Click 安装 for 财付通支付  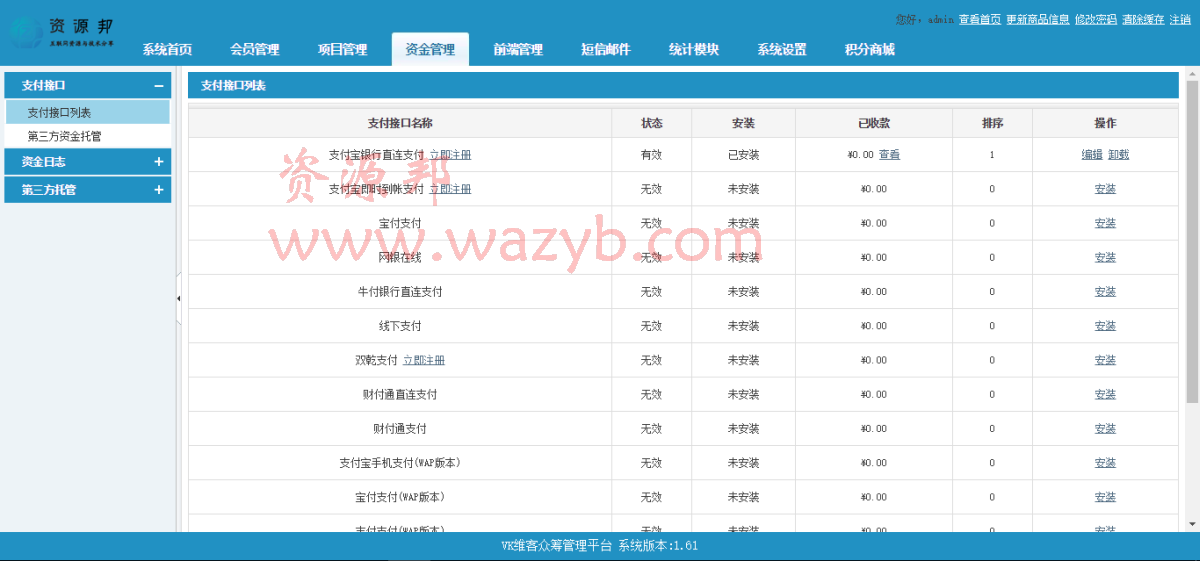click(1105, 429)
